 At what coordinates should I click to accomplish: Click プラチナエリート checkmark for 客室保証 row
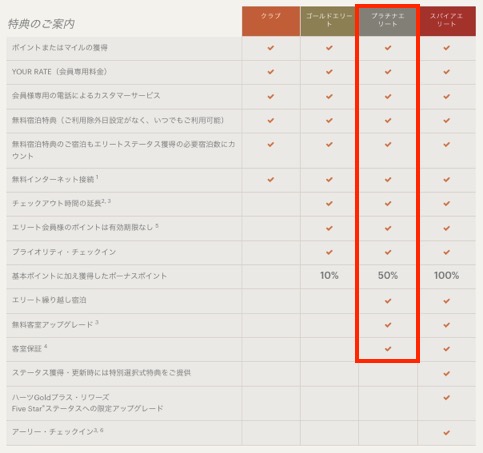(x=388, y=349)
